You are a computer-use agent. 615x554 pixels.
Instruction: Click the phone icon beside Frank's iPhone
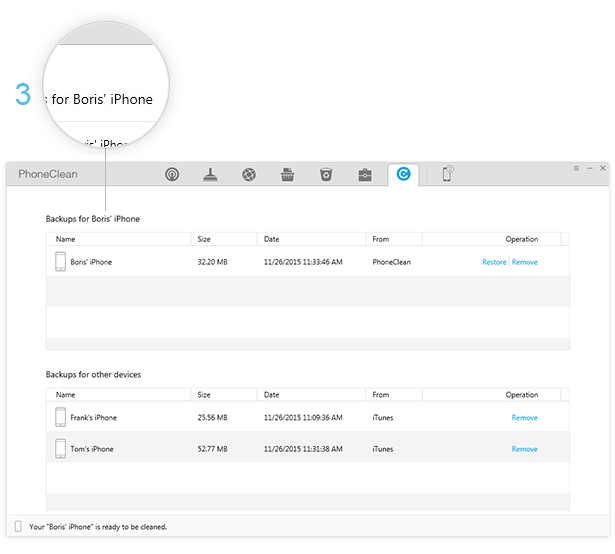(60, 417)
